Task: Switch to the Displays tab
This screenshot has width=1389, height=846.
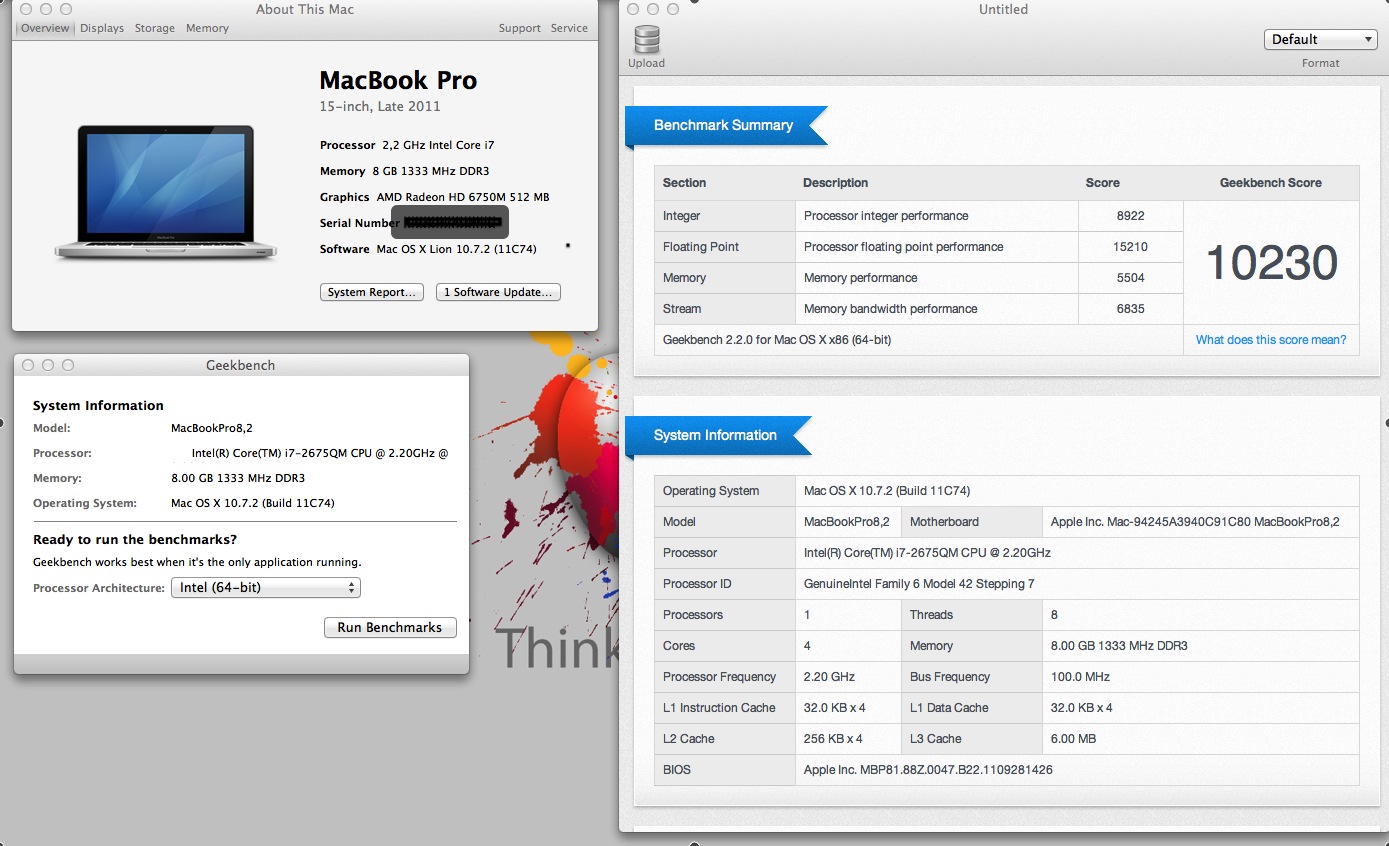Action: [102, 28]
